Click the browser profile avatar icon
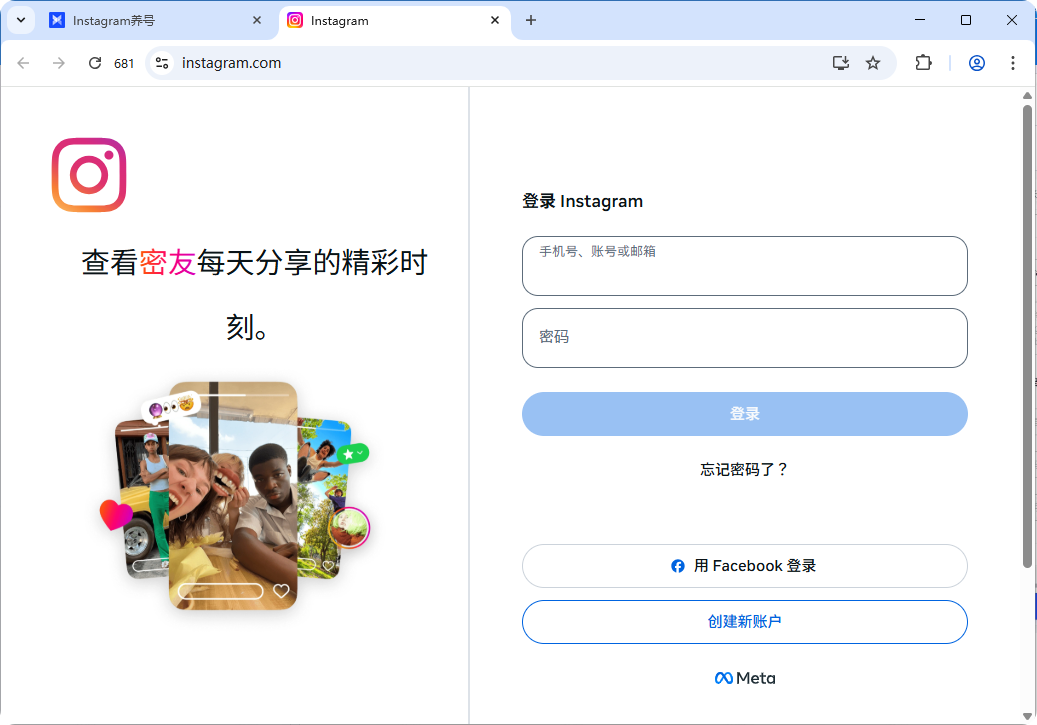Screen dimensions: 1037x725 (976, 62)
